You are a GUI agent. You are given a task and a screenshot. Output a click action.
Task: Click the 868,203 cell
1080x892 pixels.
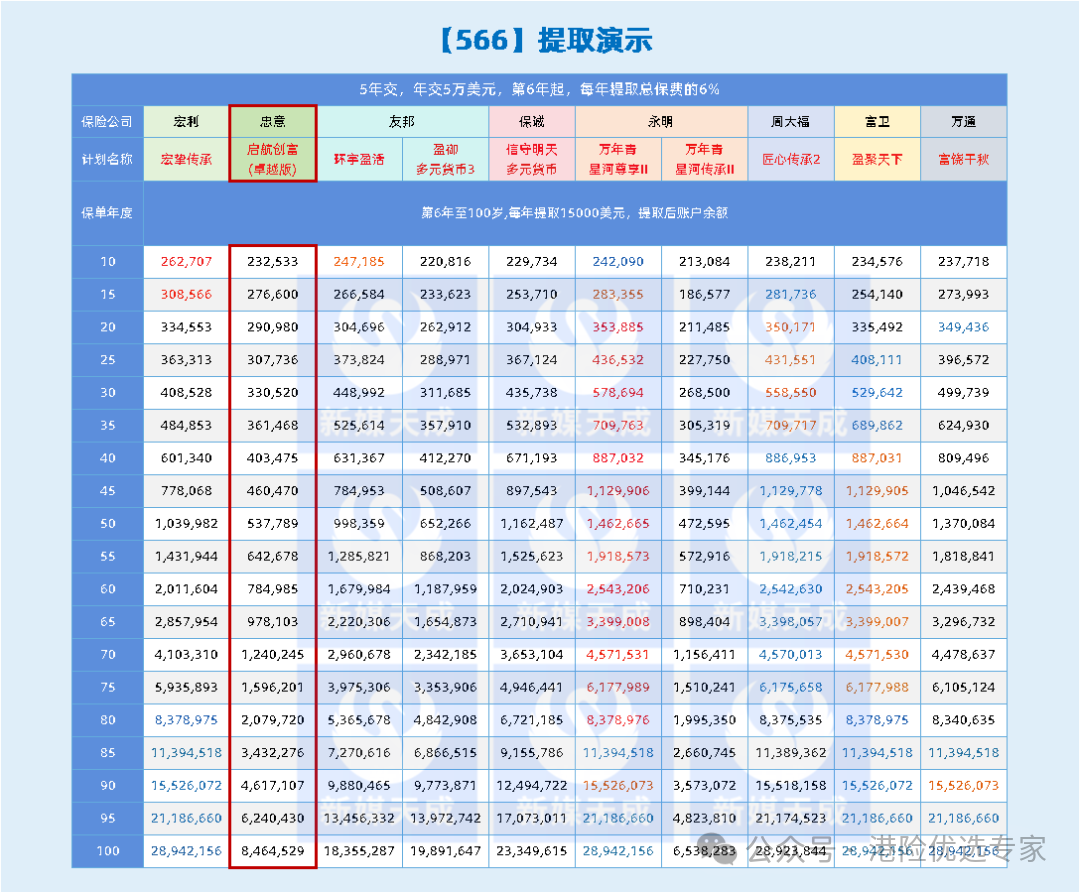(446, 557)
